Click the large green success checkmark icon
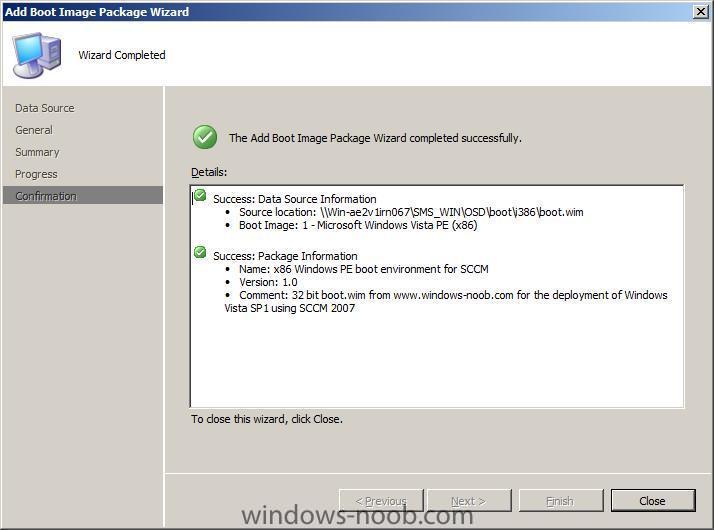 [x=205, y=137]
